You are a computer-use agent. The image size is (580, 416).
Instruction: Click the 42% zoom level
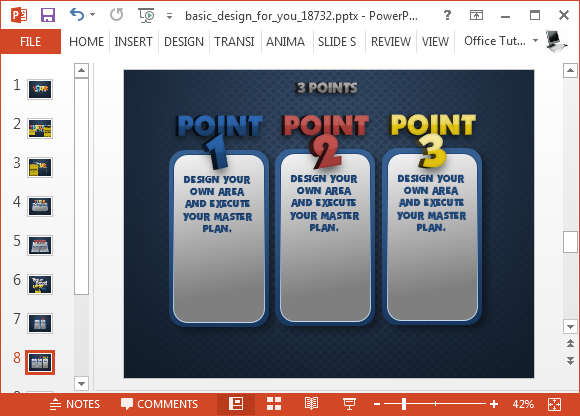pos(523,404)
